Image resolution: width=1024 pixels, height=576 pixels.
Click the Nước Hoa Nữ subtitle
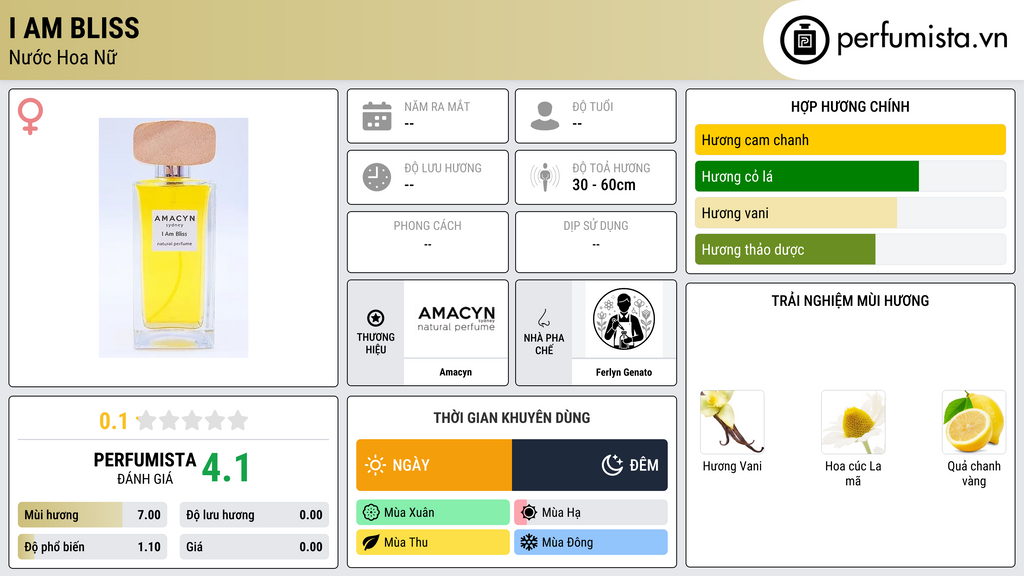[x=63, y=58]
